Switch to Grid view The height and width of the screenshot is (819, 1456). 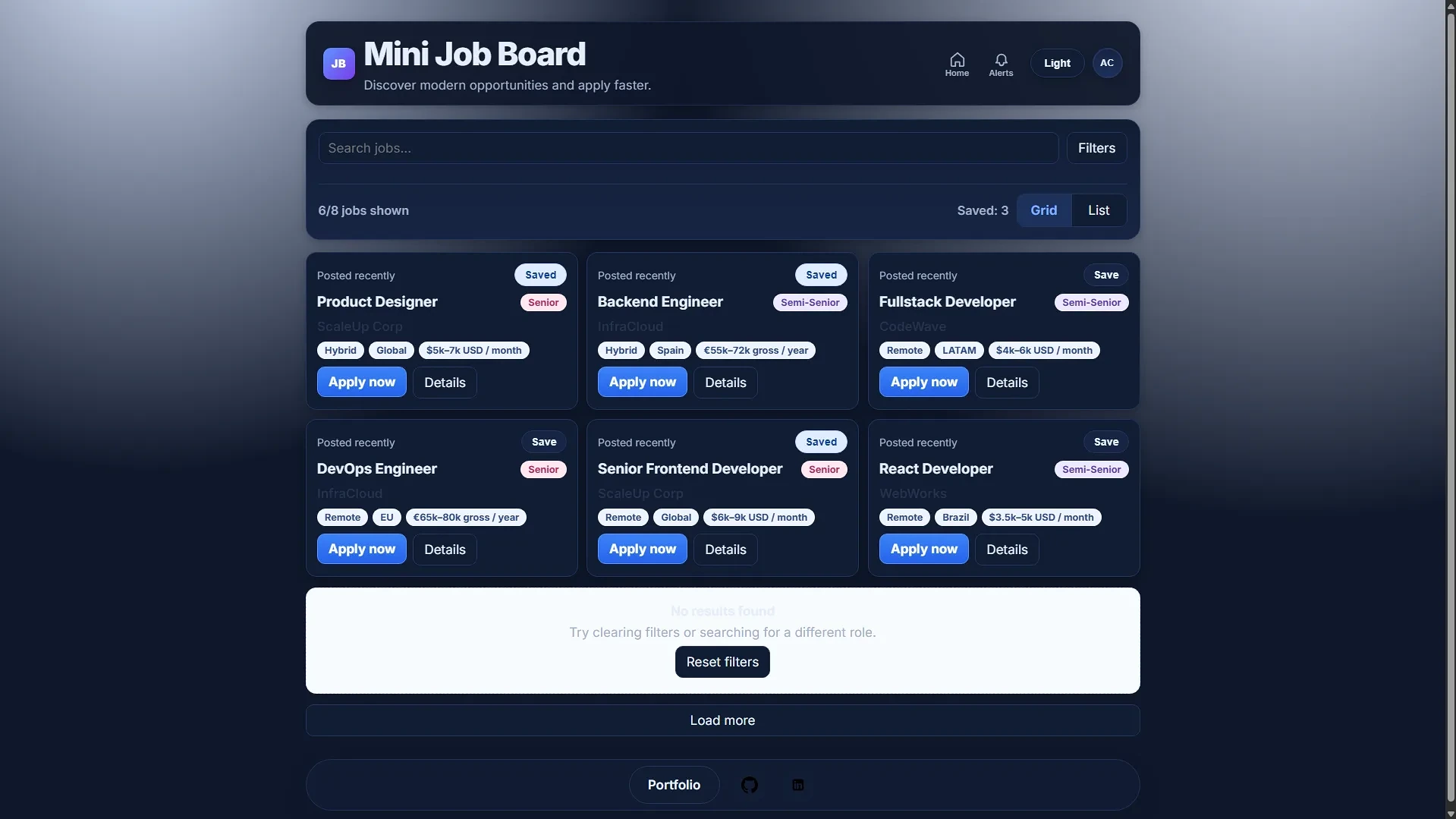(x=1043, y=210)
